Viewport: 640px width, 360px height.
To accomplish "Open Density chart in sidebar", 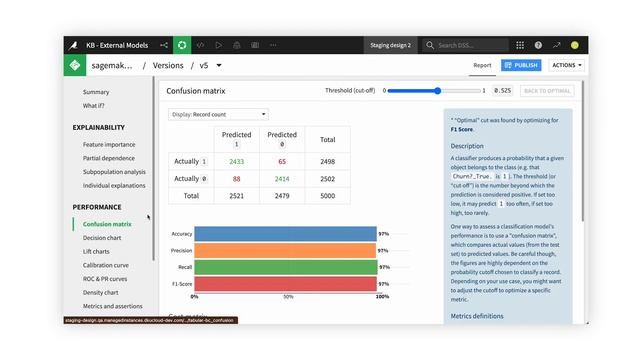I will pyautogui.click(x=100, y=293).
